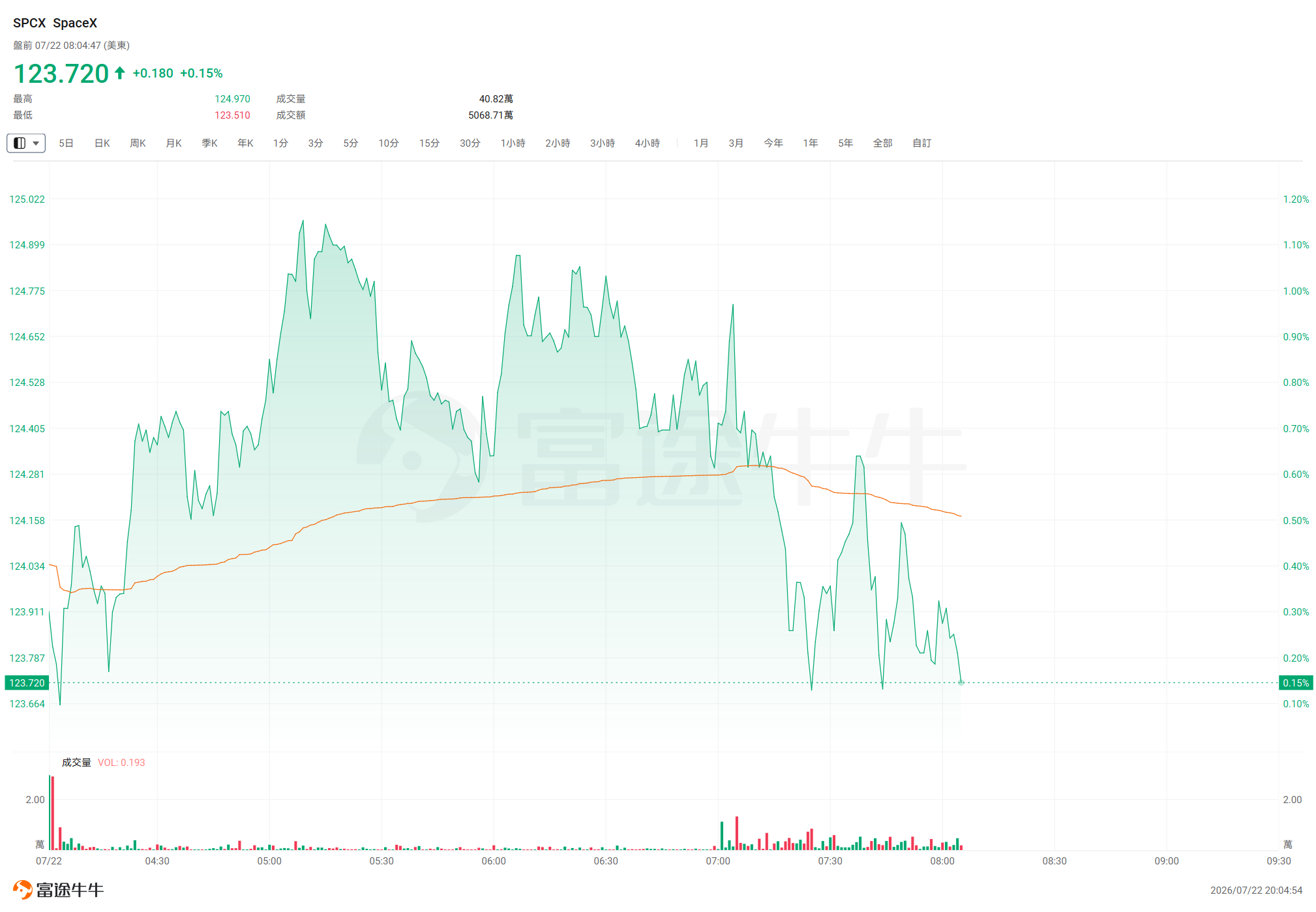Screen dimensions: 1316x912
Task: Choose the 4小時 interval
Action: click(x=648, y=143)
